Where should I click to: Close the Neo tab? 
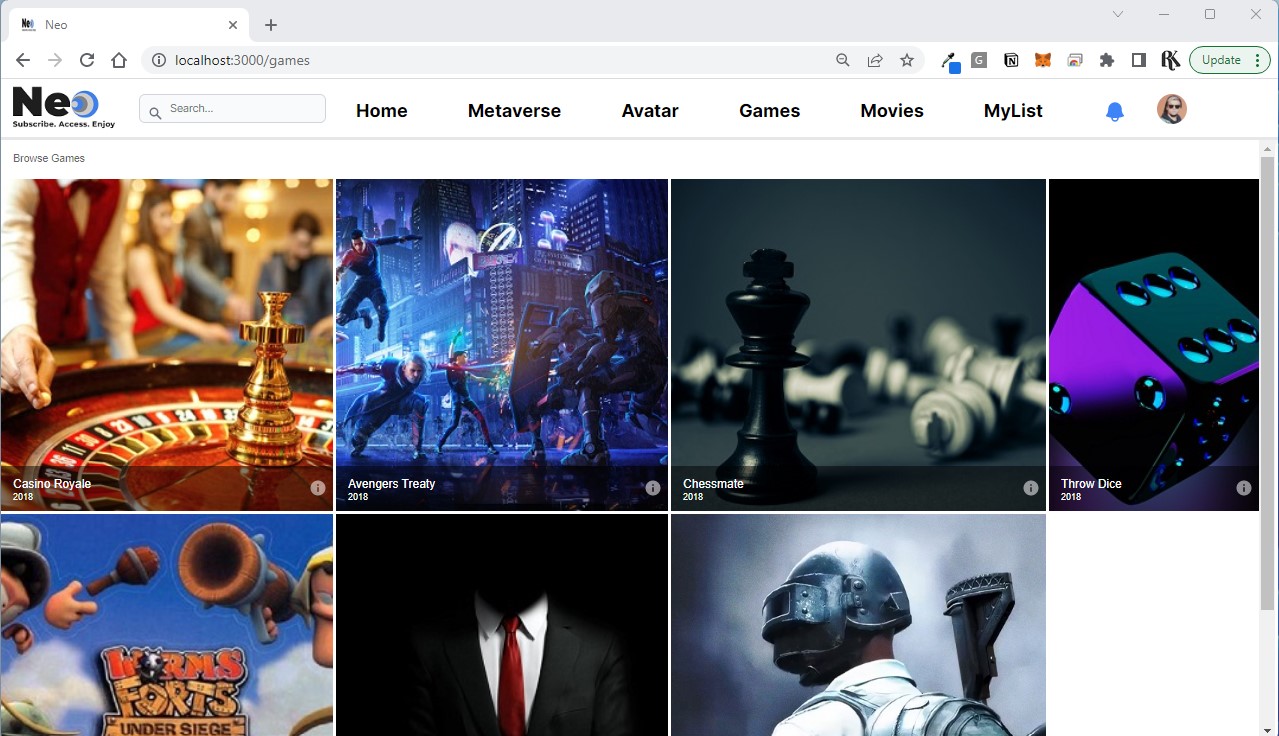tap(233, 25)
